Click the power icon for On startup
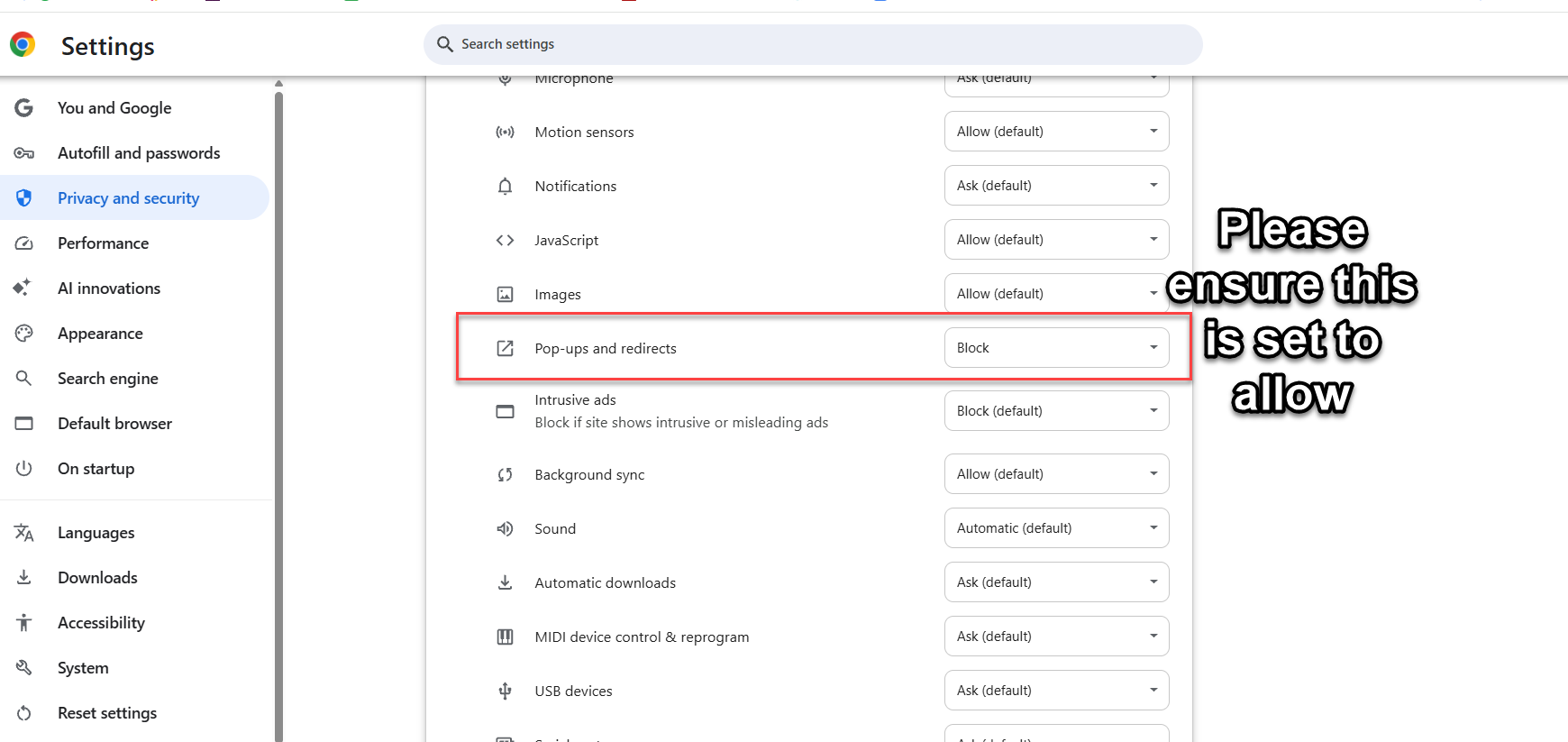The image size is (1568, 742). pyautogui.click(x=24, y=469)
